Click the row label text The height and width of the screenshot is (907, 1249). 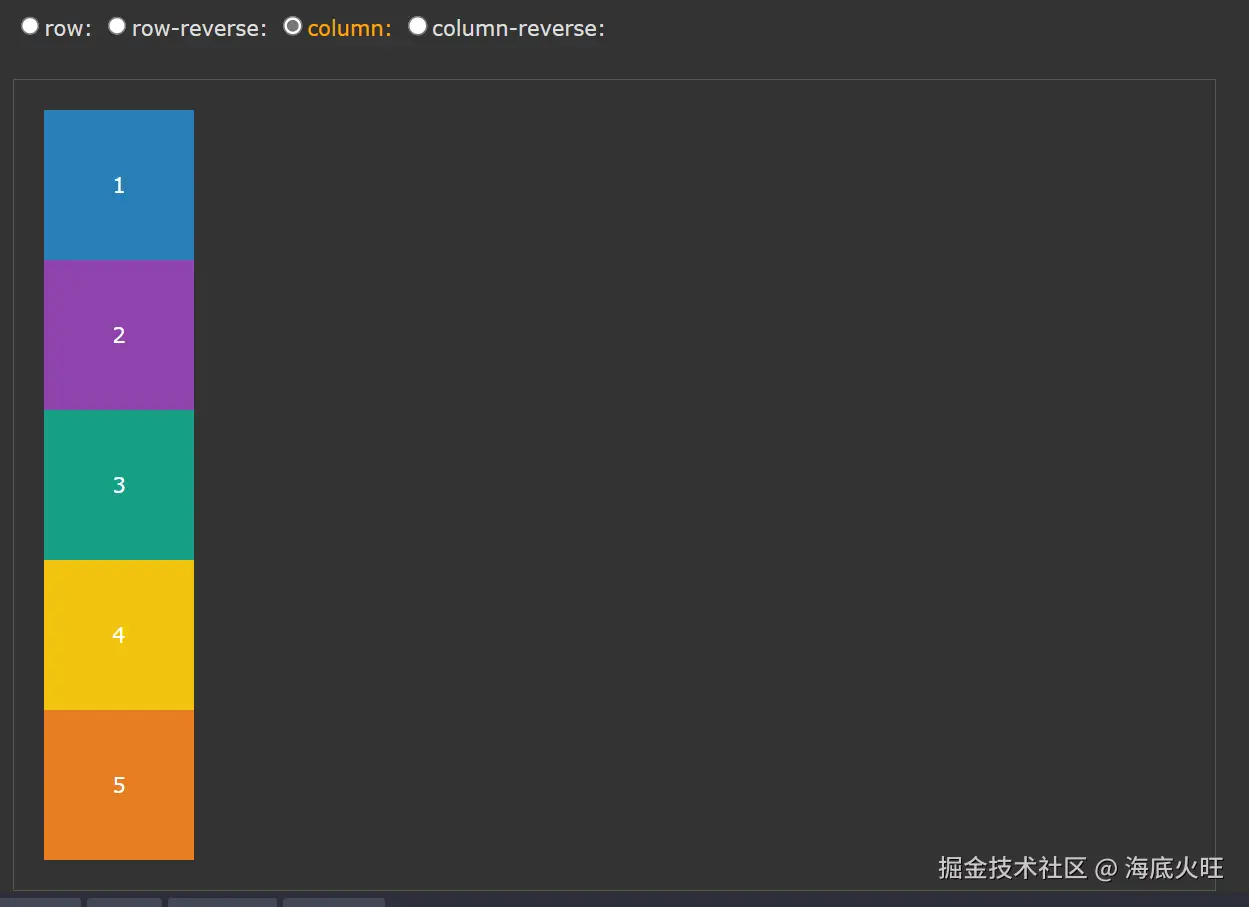pos(70,28)
